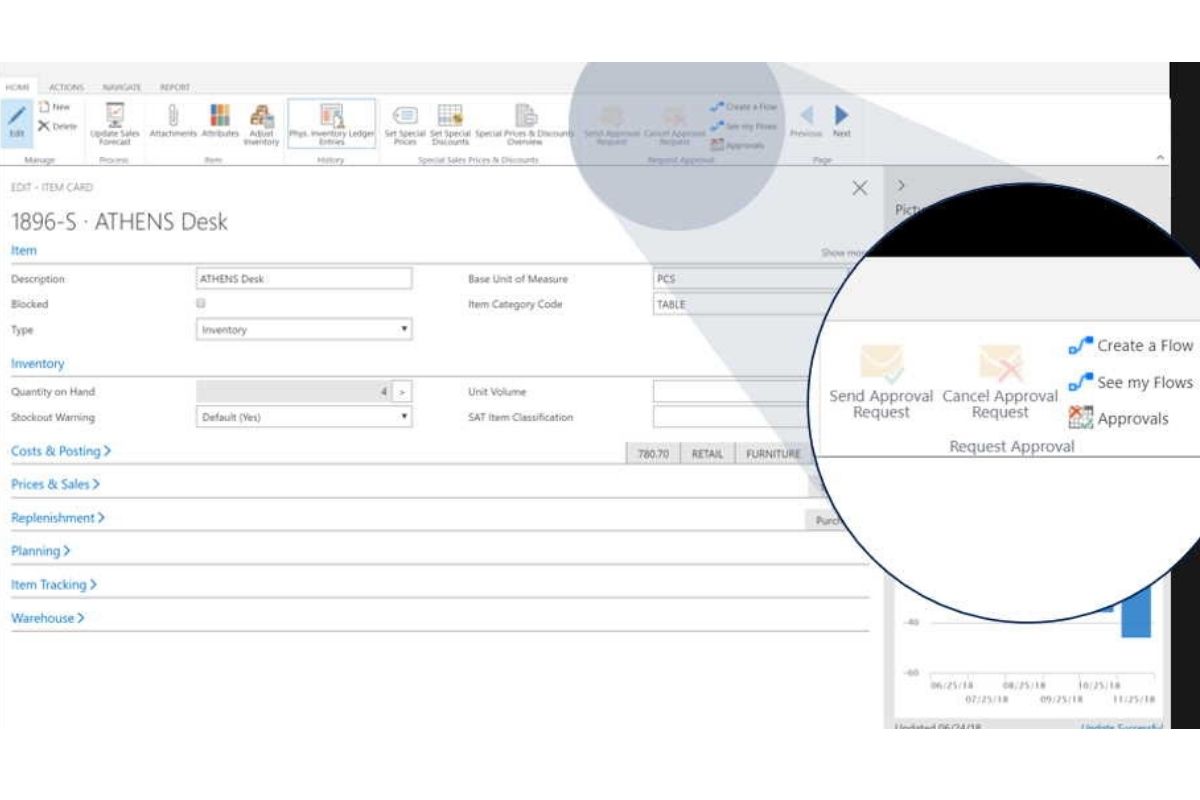Open the ACTIONS ribbon tab
1200x800 pixels.
[x=66, y=87]
